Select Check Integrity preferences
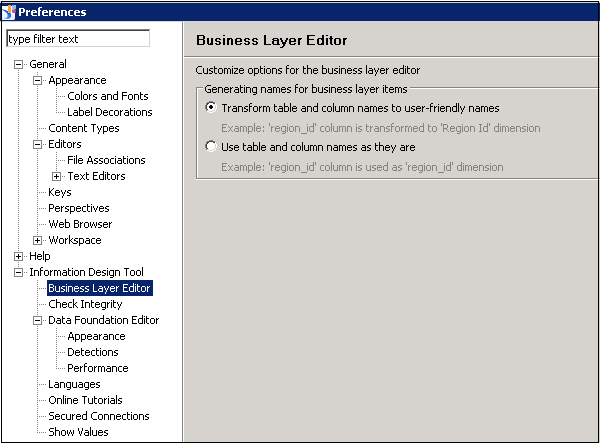 pos(85,304)
